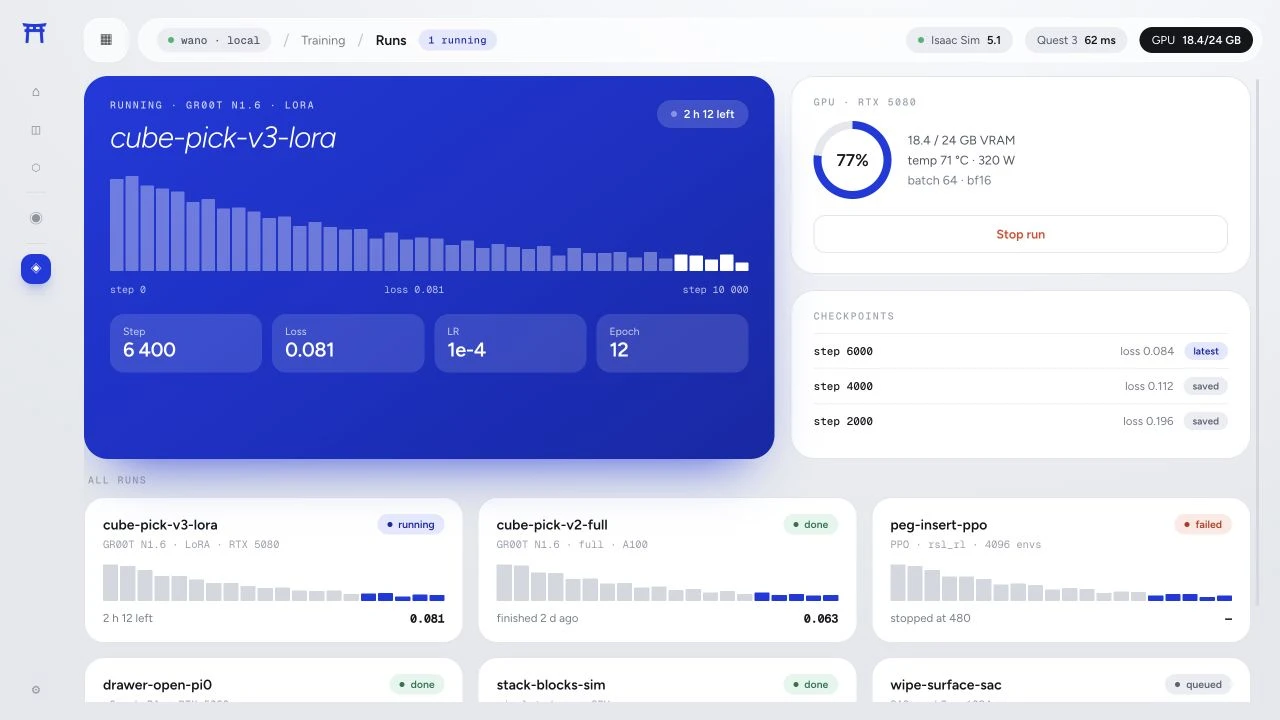Select Runs in the breadcrumb
Screen dimensions: 1280x720
click(391, 40)
